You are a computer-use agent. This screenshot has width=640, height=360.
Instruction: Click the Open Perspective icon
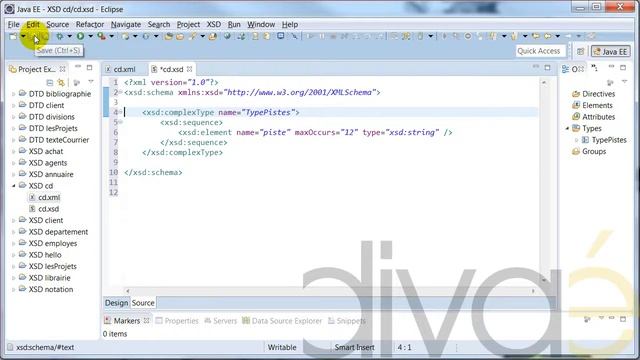click(580, 51)
